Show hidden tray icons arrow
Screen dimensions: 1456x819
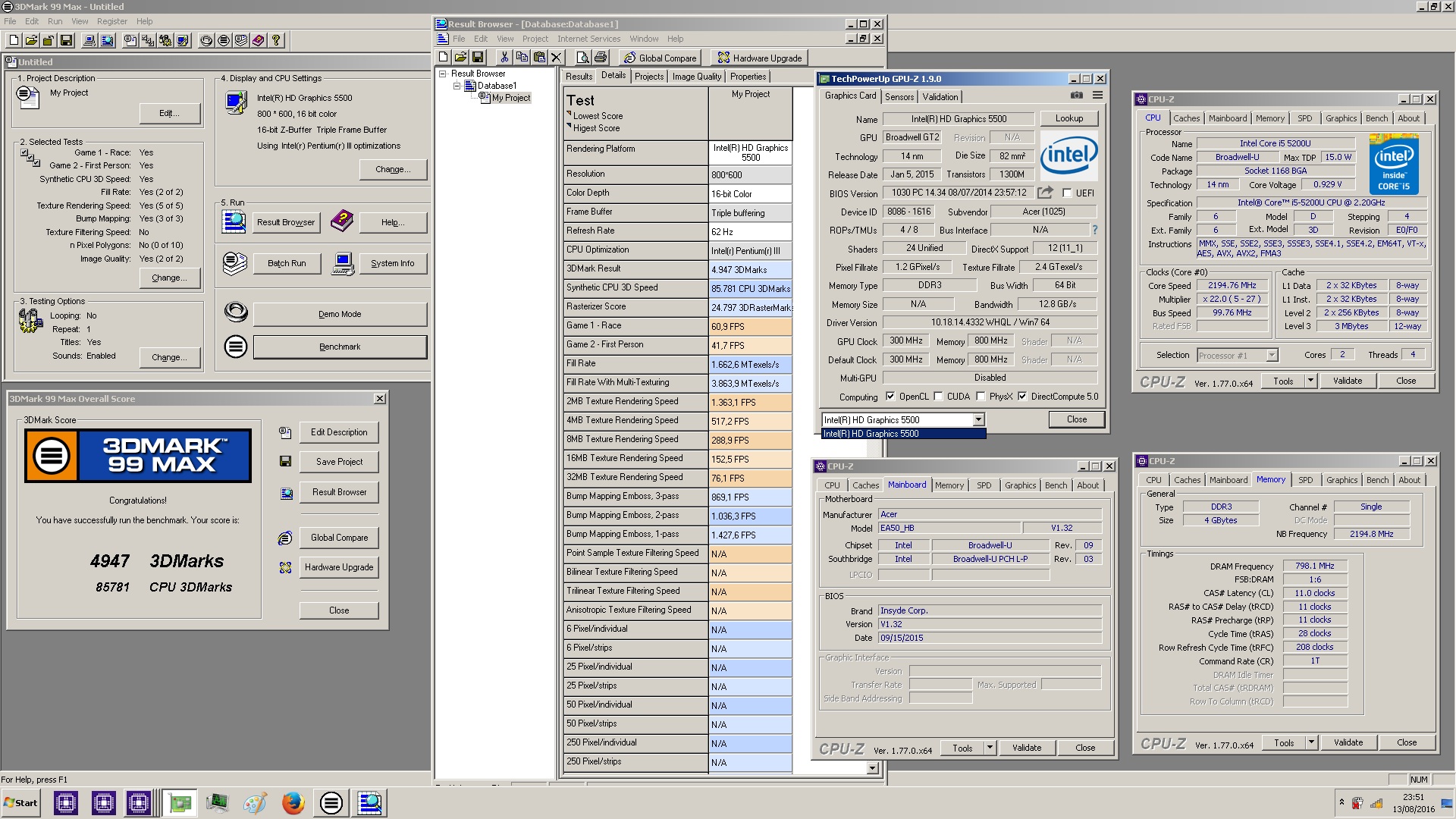pos(1341,802)
